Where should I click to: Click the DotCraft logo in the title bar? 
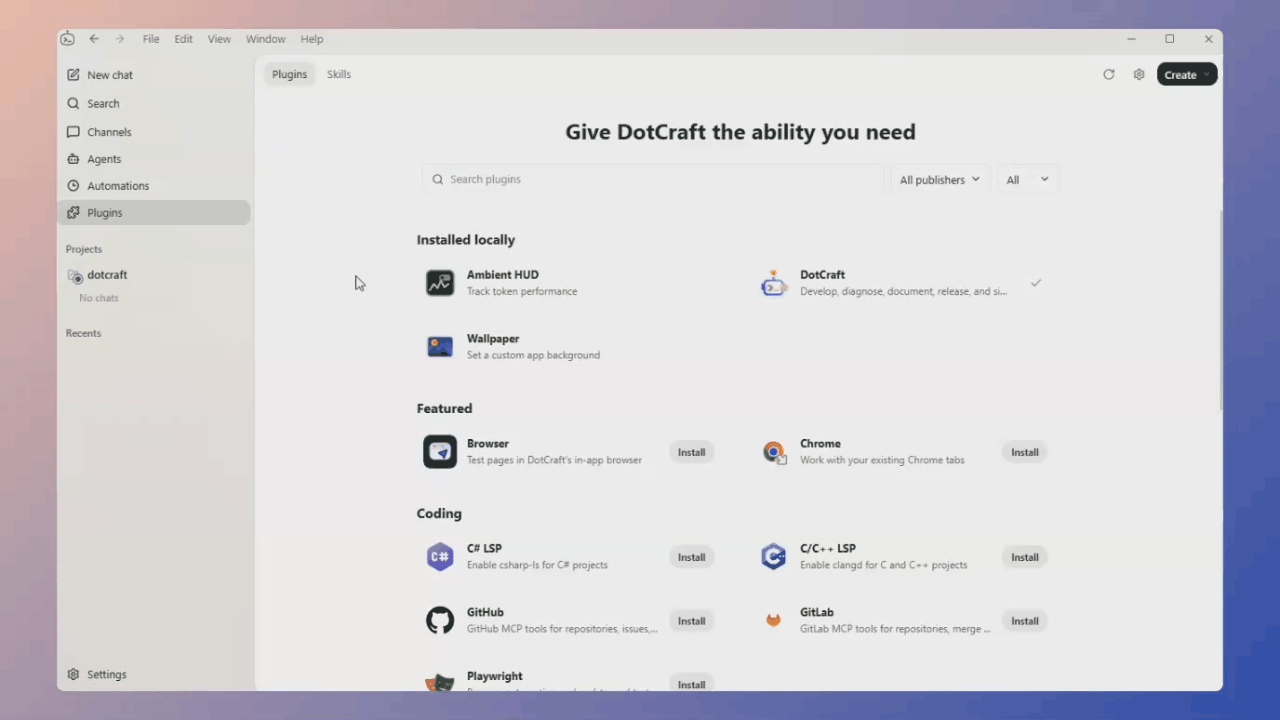click(x=67, y=39)
